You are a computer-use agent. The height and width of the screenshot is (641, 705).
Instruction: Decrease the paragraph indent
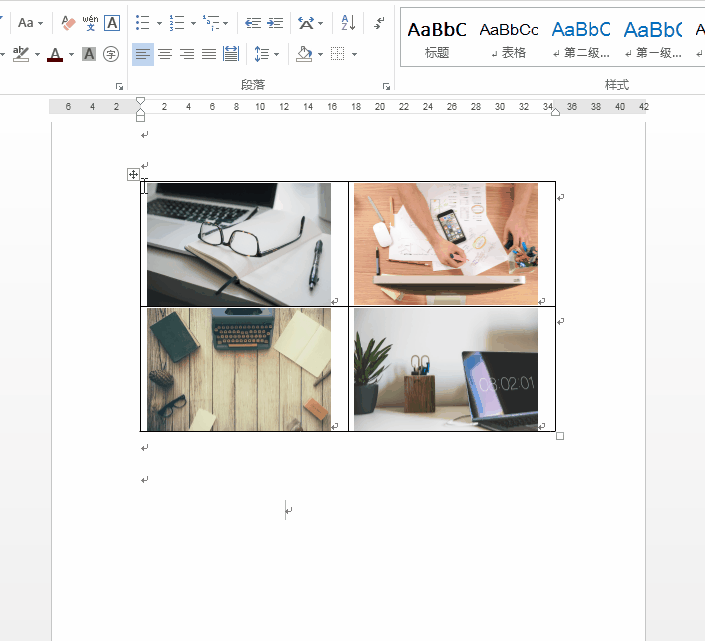[253, 22]
